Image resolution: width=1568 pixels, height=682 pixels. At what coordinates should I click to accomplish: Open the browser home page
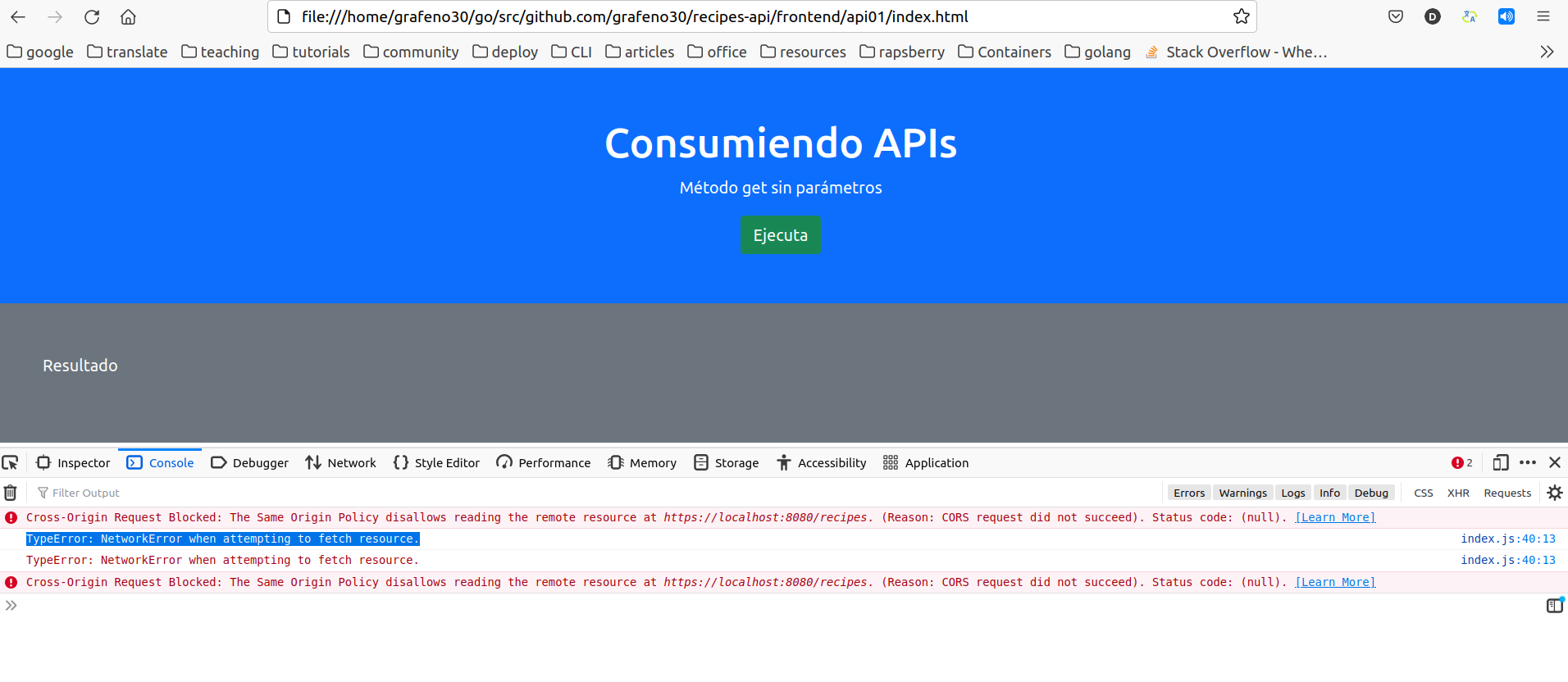[128, 16]
